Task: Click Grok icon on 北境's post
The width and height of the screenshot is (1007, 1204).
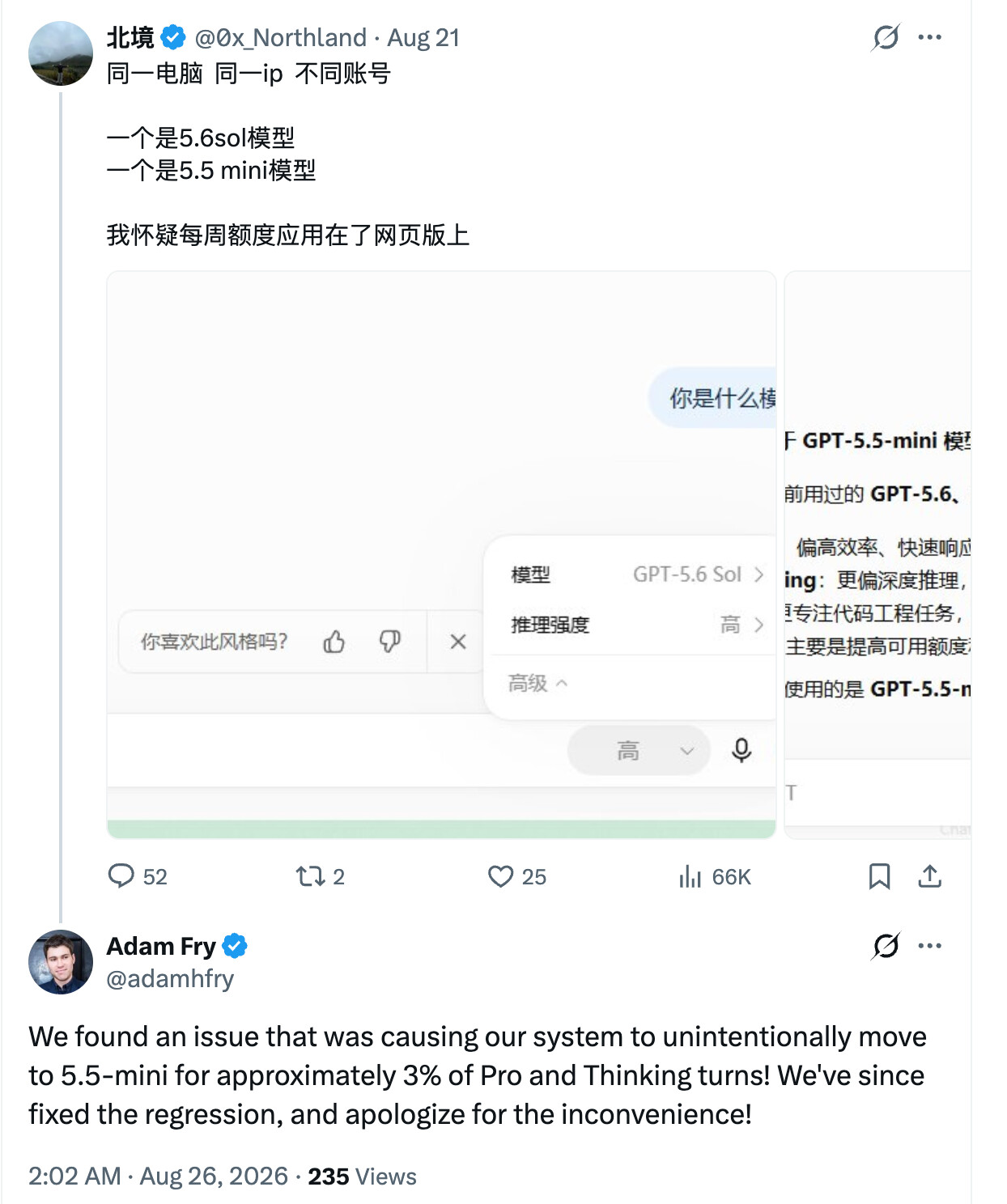Action: click(886, 37)
